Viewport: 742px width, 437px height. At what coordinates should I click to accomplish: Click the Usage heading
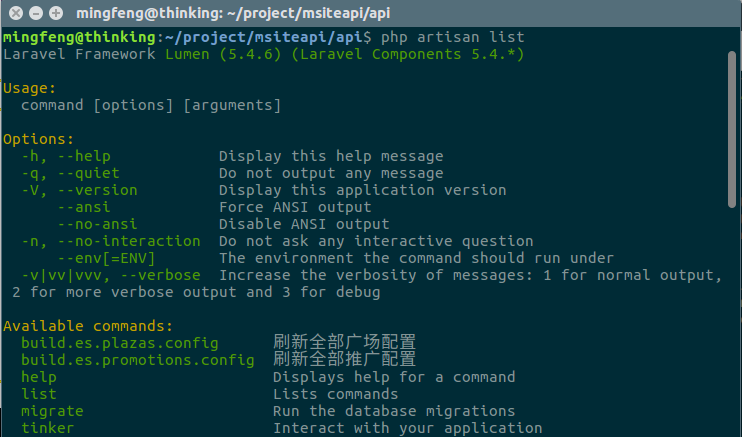[x=29, y=89]
